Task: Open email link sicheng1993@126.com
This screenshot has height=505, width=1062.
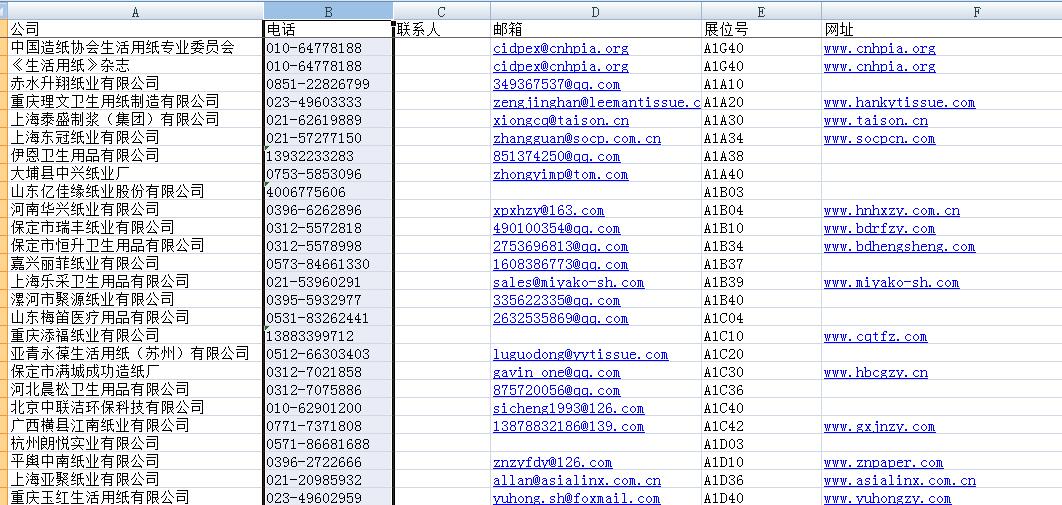Action: (x=569, y=408)
